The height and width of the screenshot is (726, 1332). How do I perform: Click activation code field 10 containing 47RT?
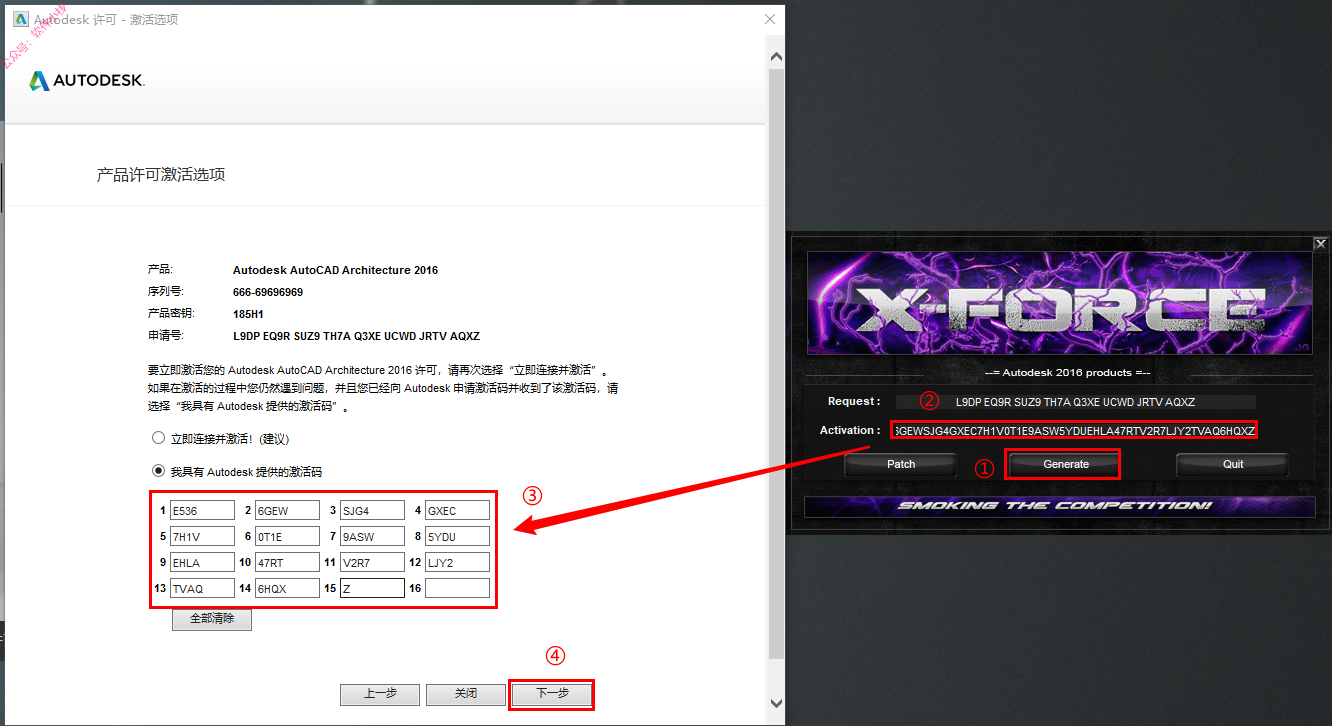click(x=287, y=563)
